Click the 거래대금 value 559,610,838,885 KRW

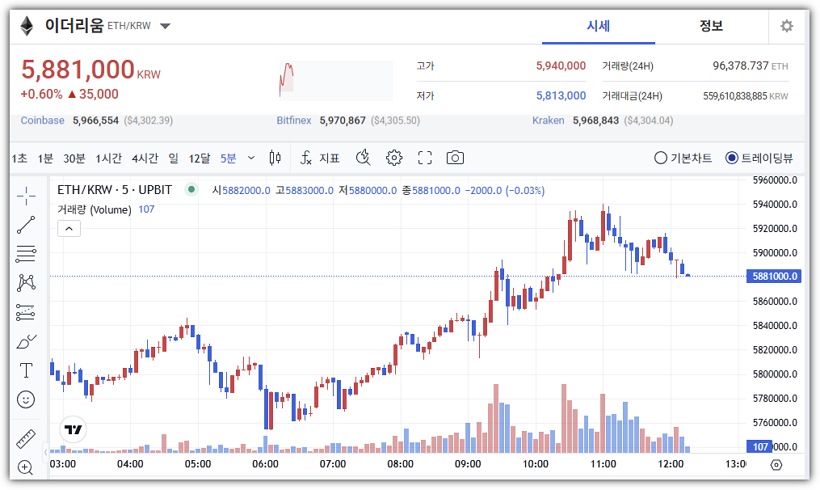(x=745, y=96)
